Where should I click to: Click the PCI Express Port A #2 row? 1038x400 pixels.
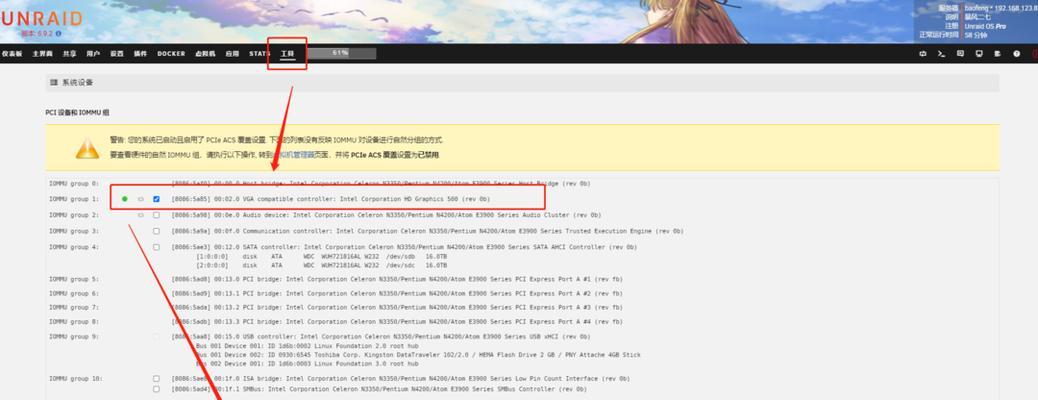pos(397,293)
